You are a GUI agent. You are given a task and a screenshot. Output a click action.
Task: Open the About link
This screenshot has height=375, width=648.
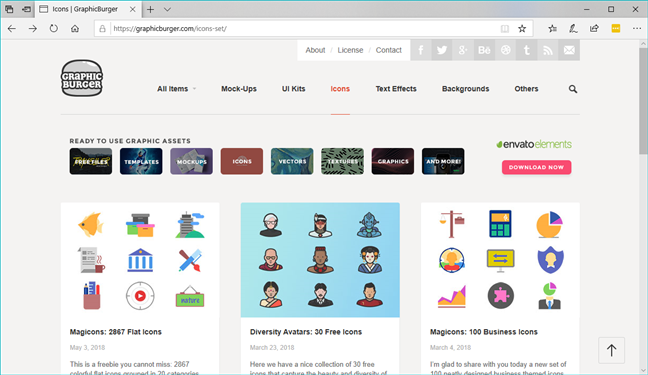pos(315,50)
